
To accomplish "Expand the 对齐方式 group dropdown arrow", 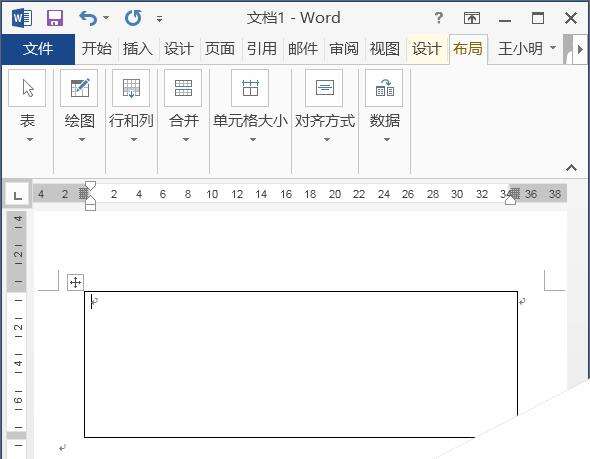I will coord(327,140).
